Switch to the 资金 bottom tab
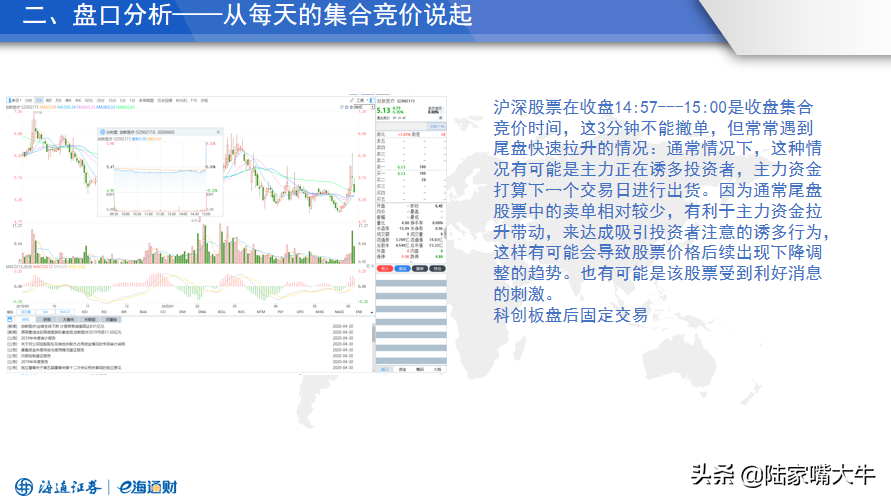 pyautogui.click(x=402, y=369)
